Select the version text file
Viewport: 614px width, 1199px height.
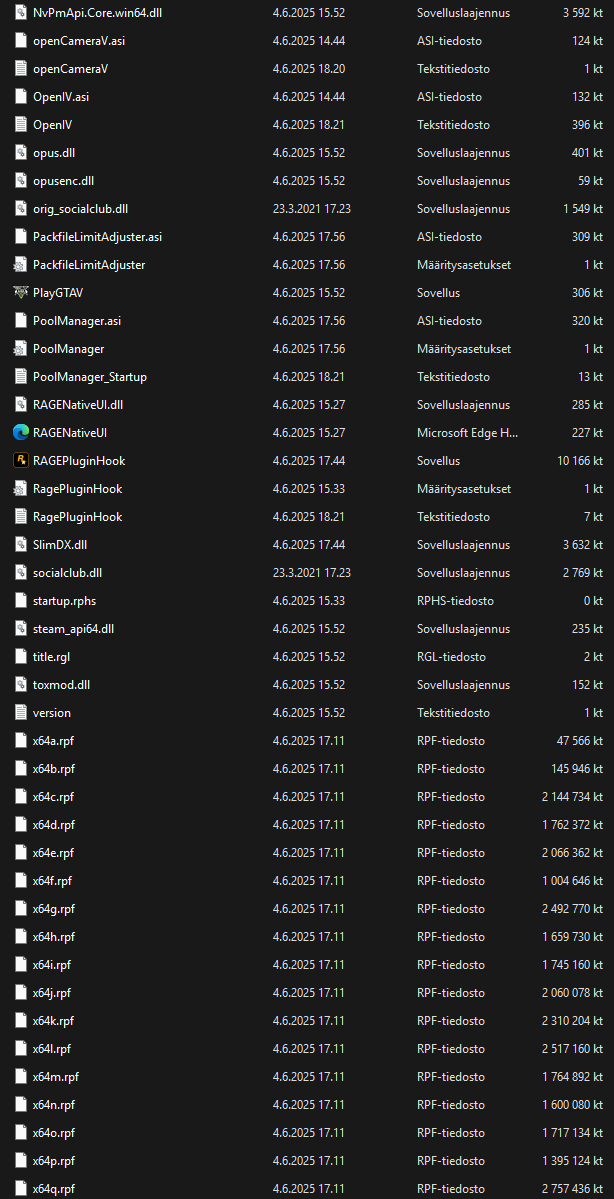point(52,713)
